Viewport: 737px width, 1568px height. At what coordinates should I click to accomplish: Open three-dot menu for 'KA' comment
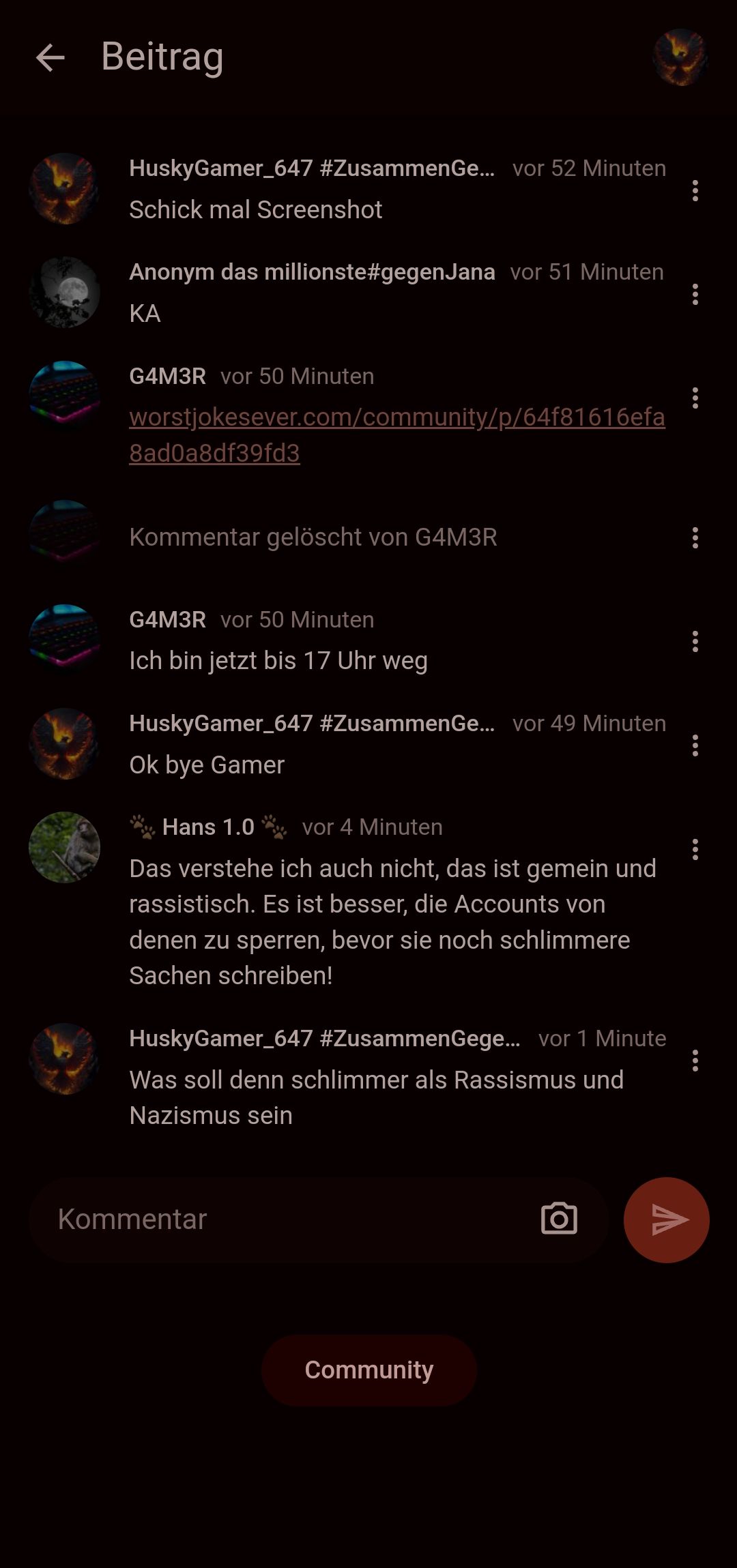[x=695, y=294]
